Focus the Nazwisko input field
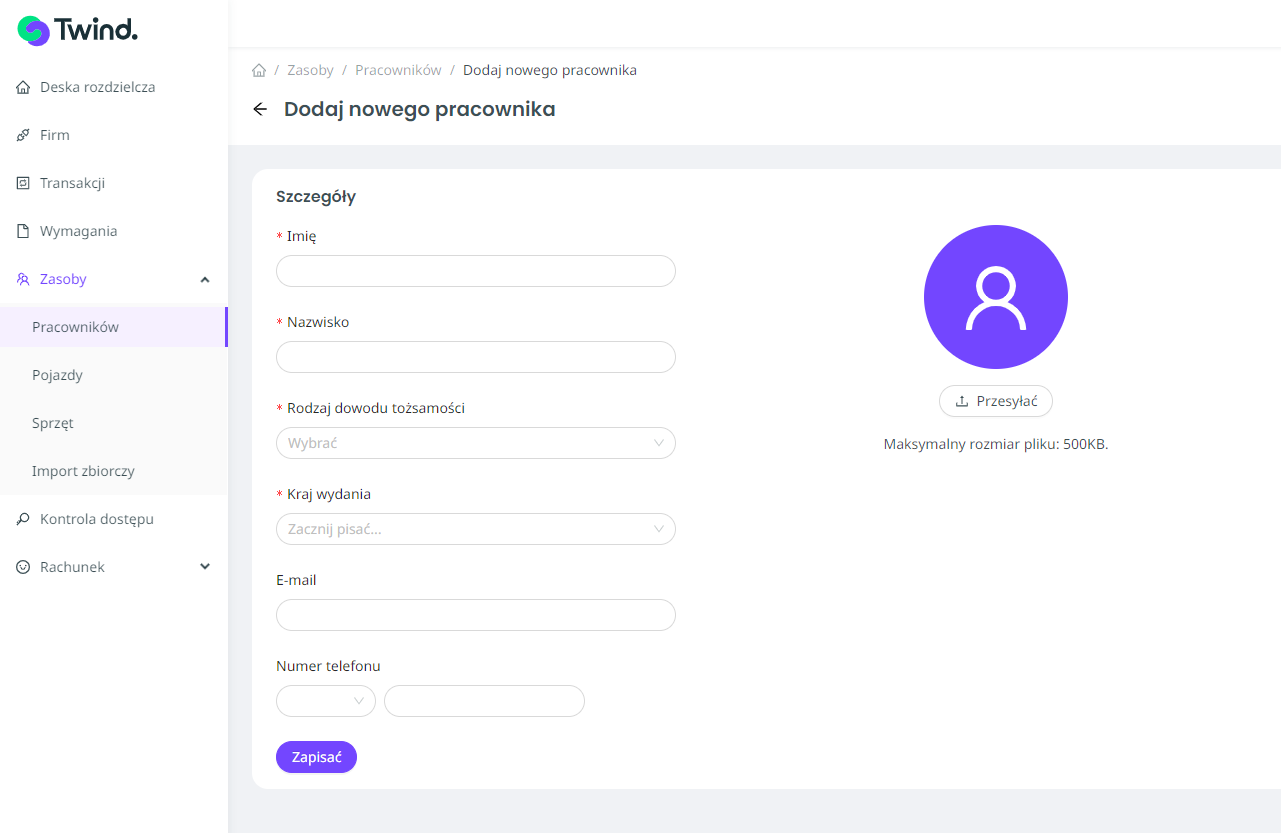The width and height of the screenshot is (1281, 833). tap(476, 357)
